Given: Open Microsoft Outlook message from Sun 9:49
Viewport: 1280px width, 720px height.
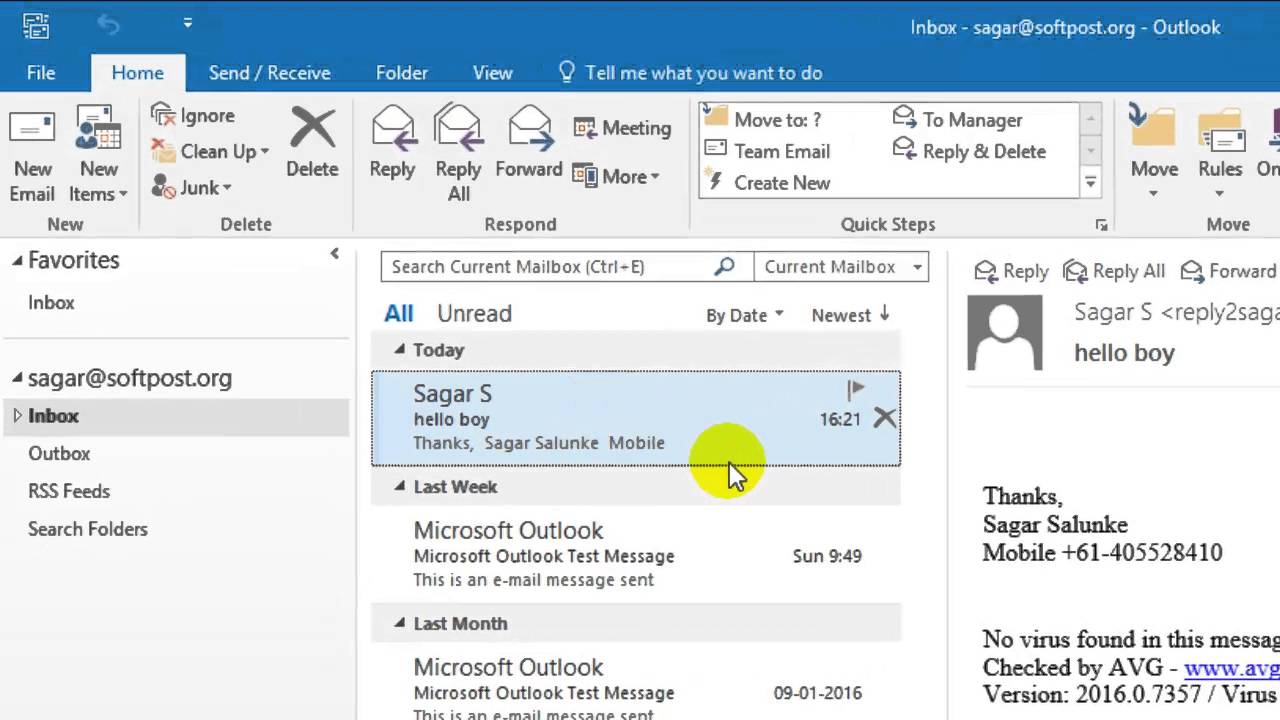Looking at the screenshot, I should [636, 555].
